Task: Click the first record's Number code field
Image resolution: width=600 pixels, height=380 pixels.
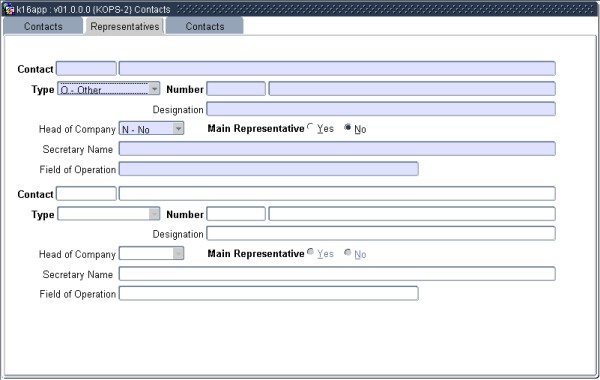Action: point(236,89)
